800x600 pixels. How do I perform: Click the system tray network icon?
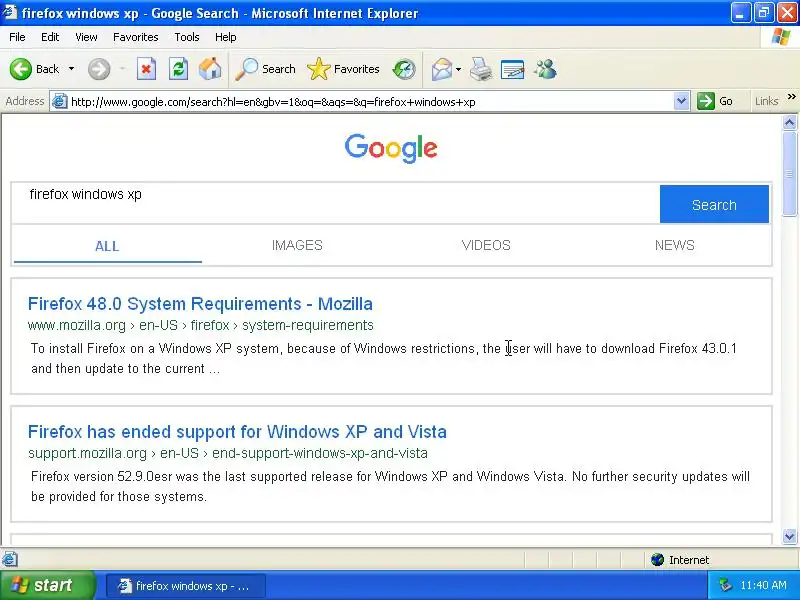coord(725,585)
